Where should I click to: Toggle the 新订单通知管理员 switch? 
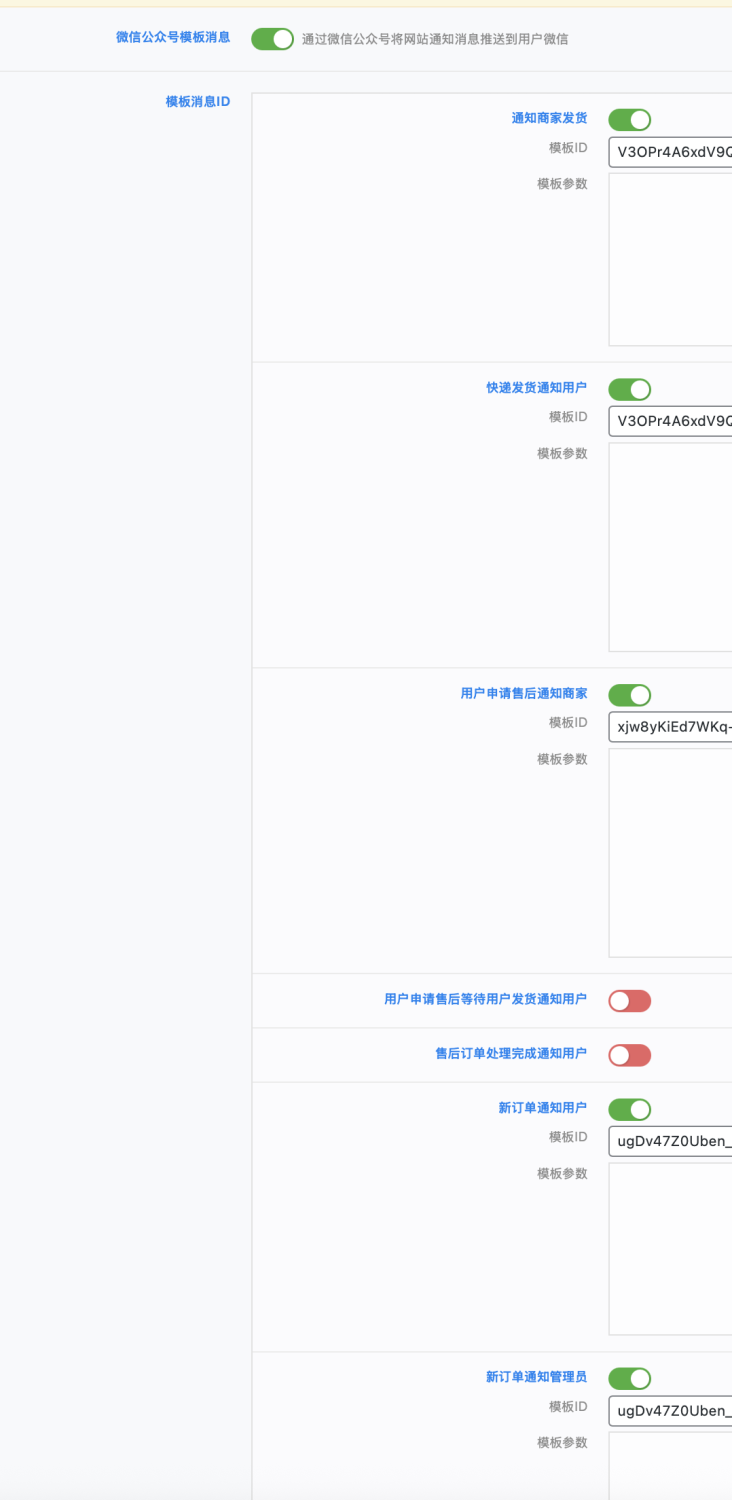pos(629,1379)
